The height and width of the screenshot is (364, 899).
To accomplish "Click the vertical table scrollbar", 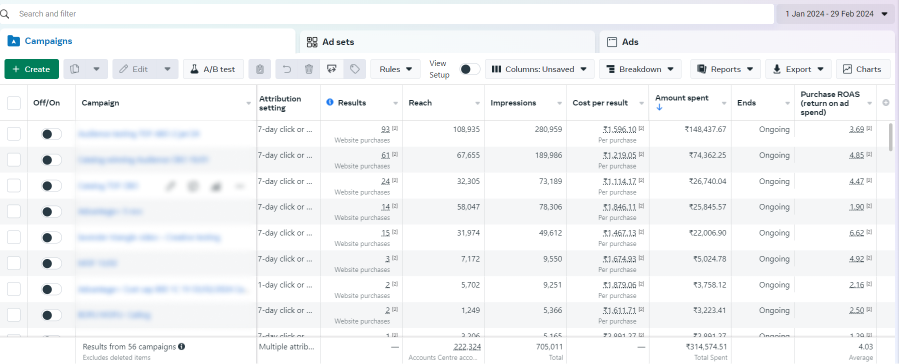I will coord(890,136).
